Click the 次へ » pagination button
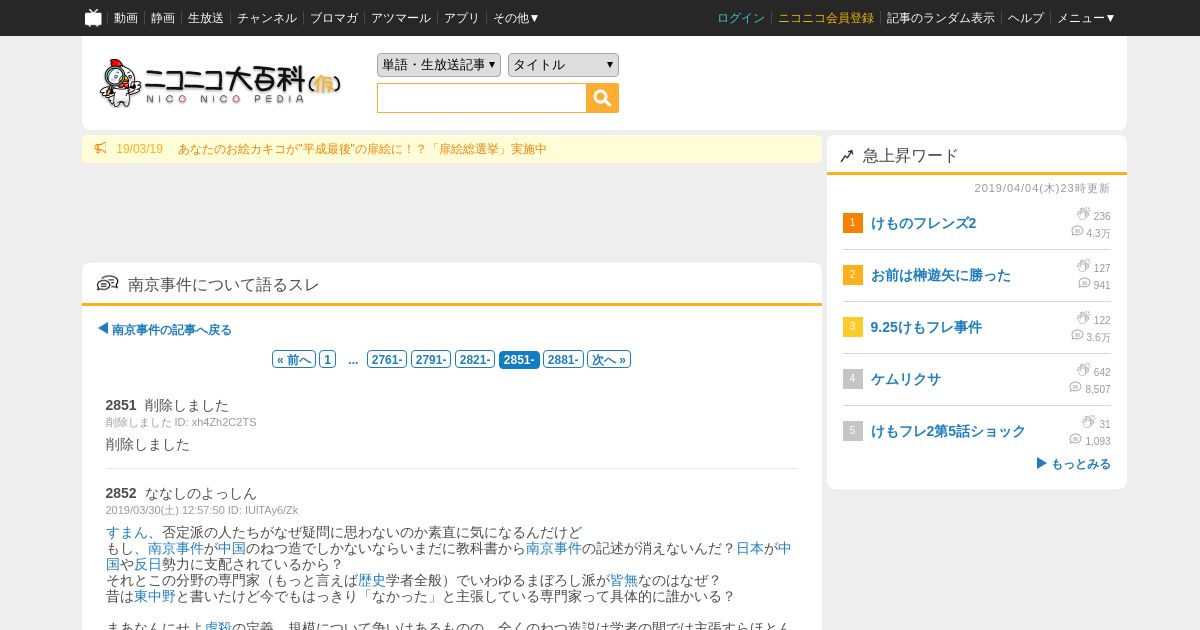 click(x=609, y=360)
